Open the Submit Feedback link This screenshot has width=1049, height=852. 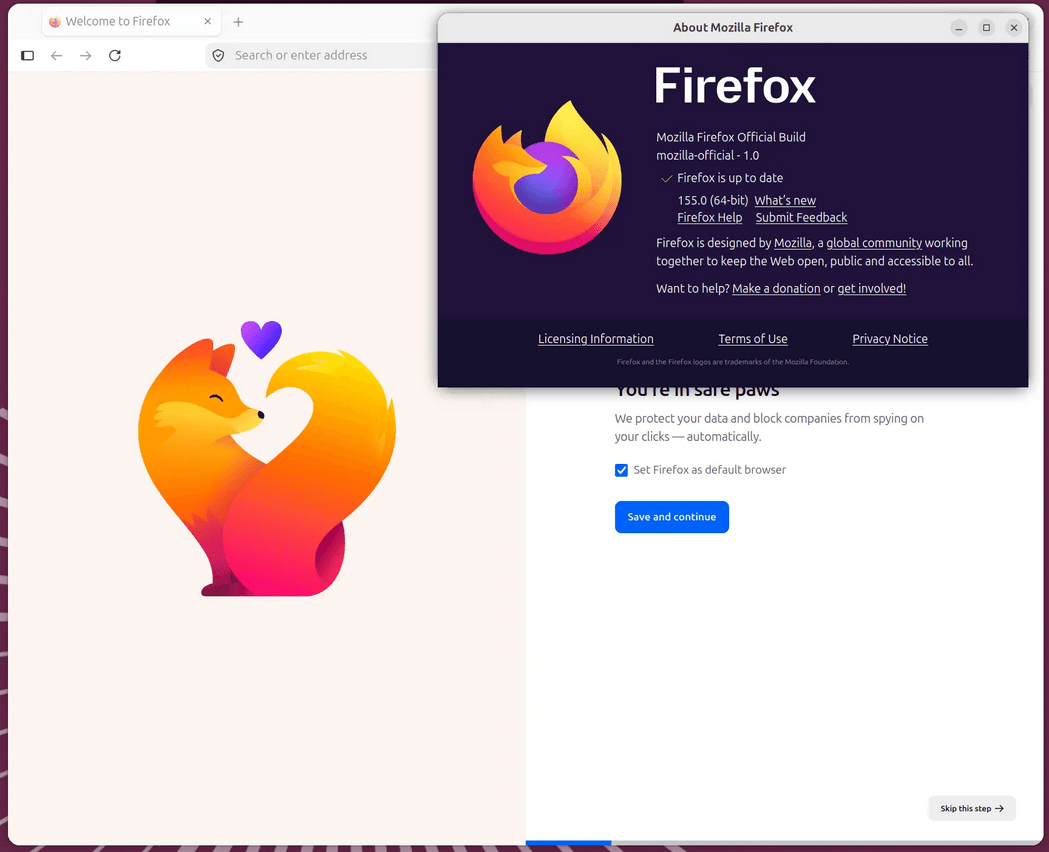pos(801,217)
